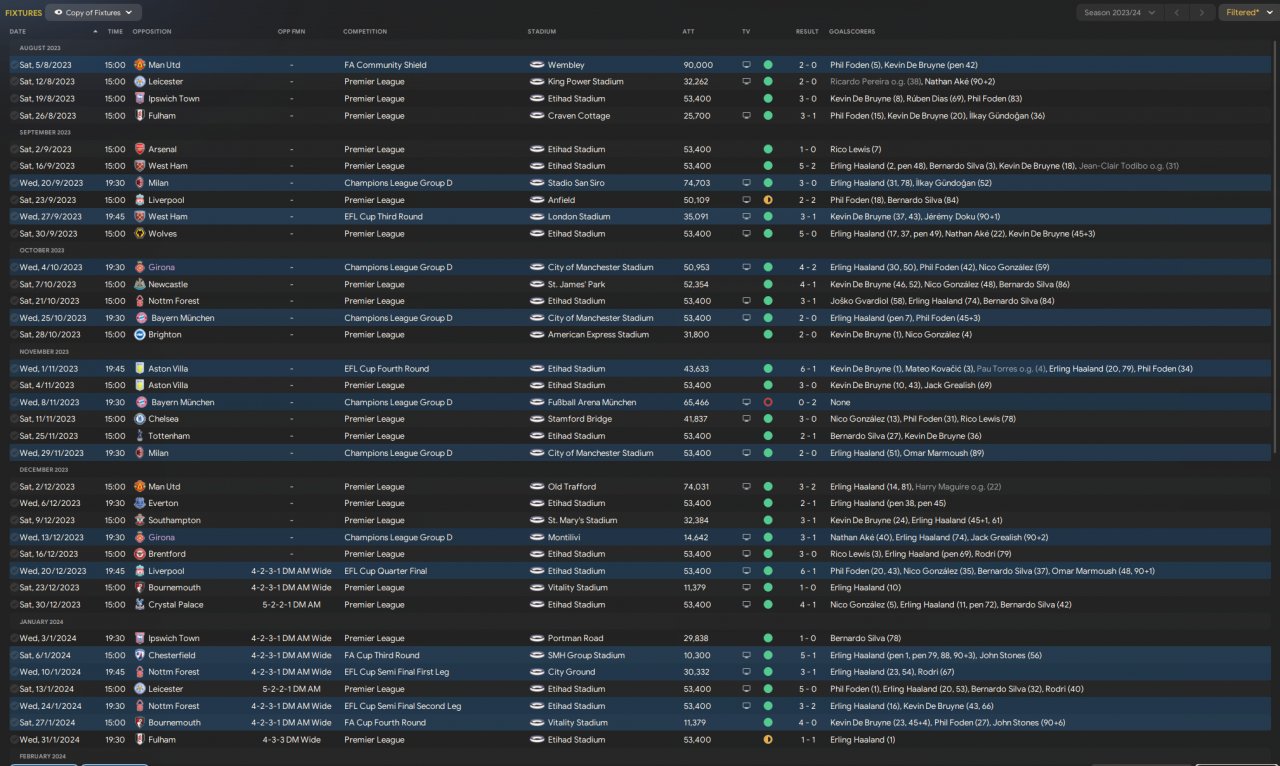Click the Ricardo Pereira o.g. (38) goalscorer entry
Image resolution: width=1280 pixels, height=766 pixels.
[875, 82]
